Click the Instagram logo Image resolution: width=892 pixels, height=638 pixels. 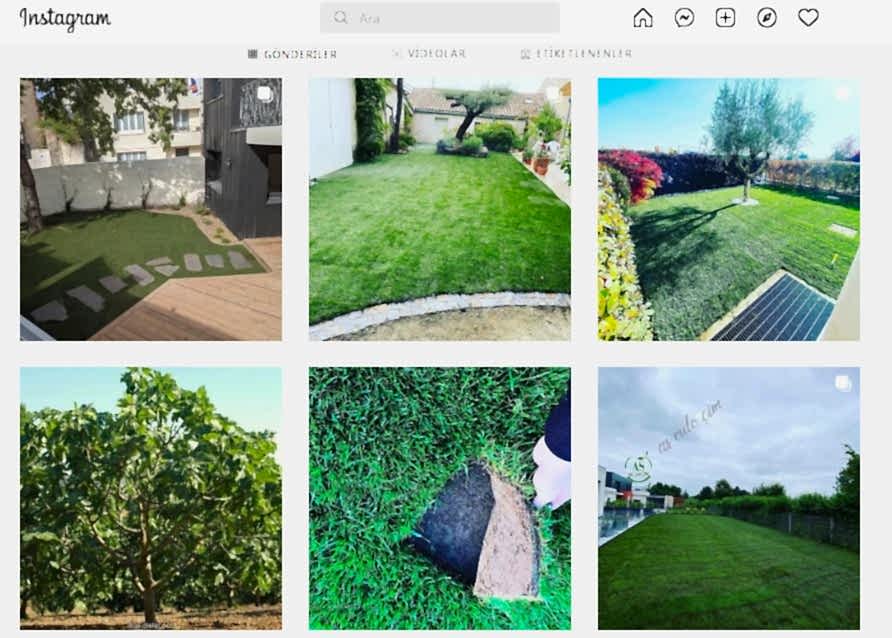click(65, 19)
